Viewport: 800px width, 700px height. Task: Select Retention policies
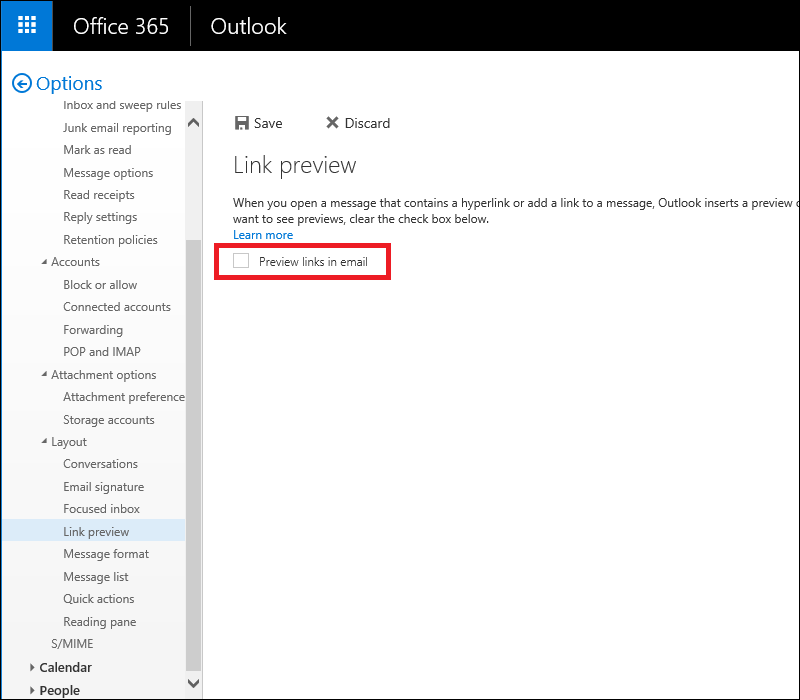(110, 240)
